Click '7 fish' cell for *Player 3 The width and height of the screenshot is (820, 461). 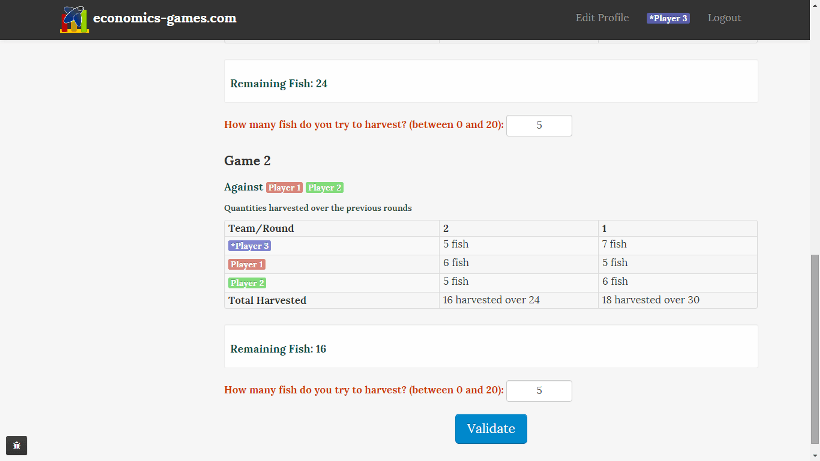click(x=678, y=245)
